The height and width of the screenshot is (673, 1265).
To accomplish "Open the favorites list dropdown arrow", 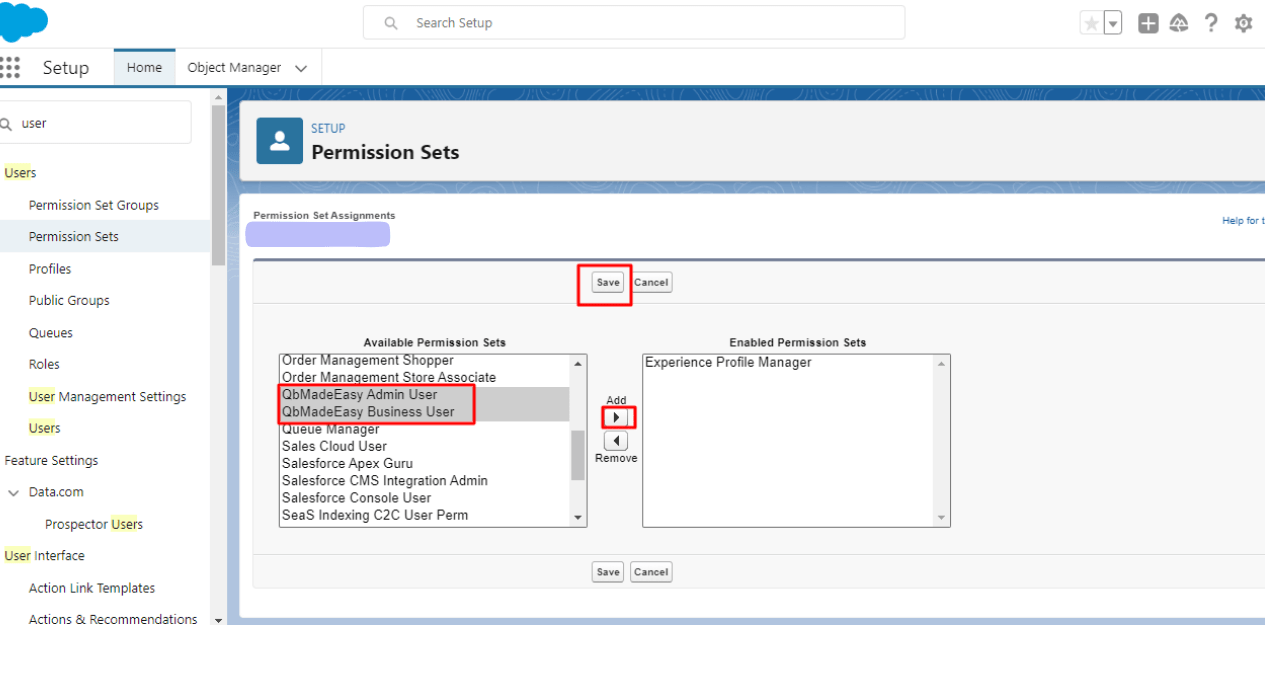I will point(1113,23).
